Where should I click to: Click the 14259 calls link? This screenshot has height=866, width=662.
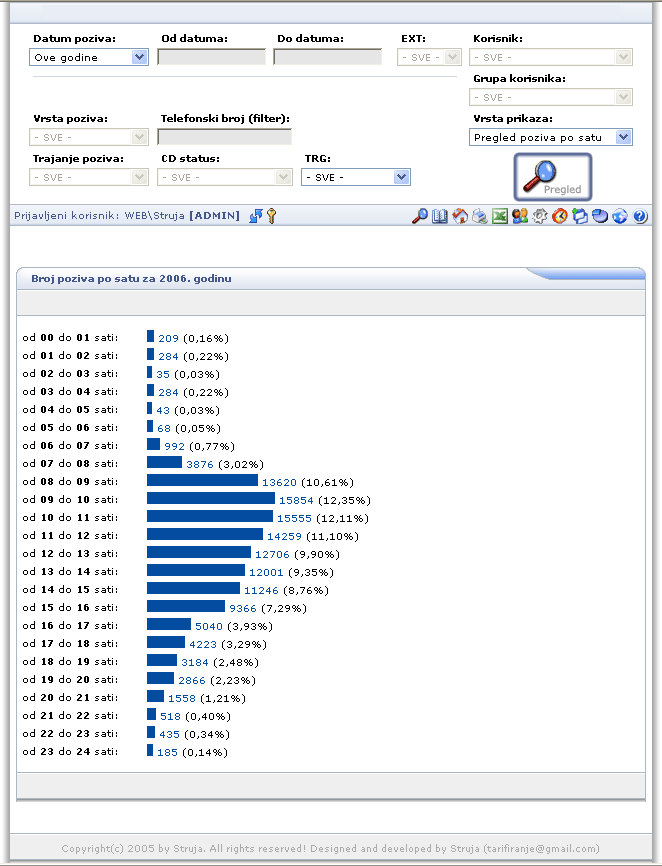pos(284,536)
